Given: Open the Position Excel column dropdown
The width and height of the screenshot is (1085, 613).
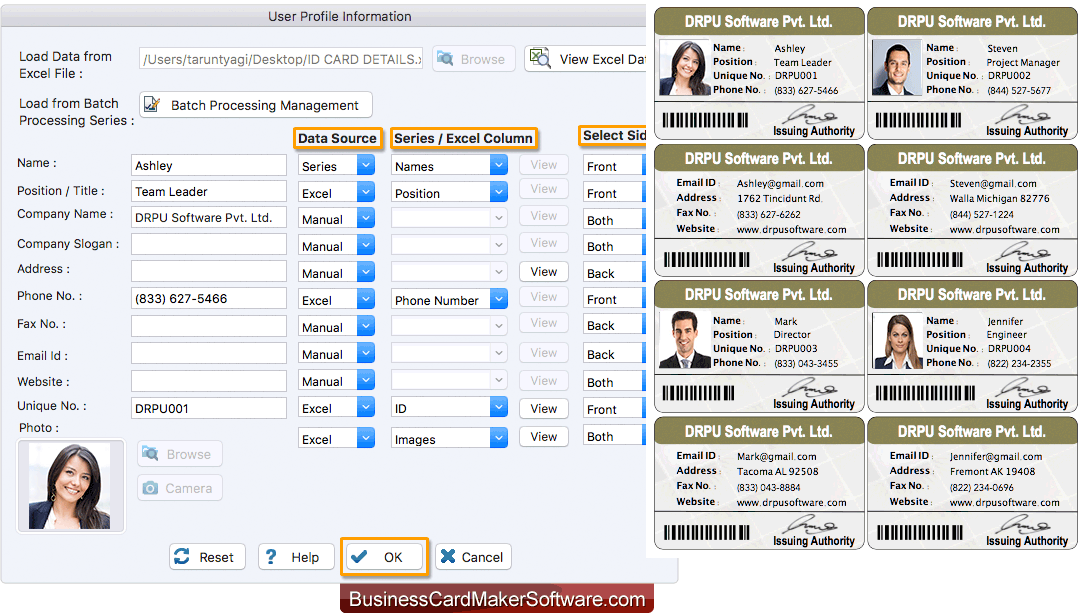Looking at the screenshot, I should tap(449, 193).
